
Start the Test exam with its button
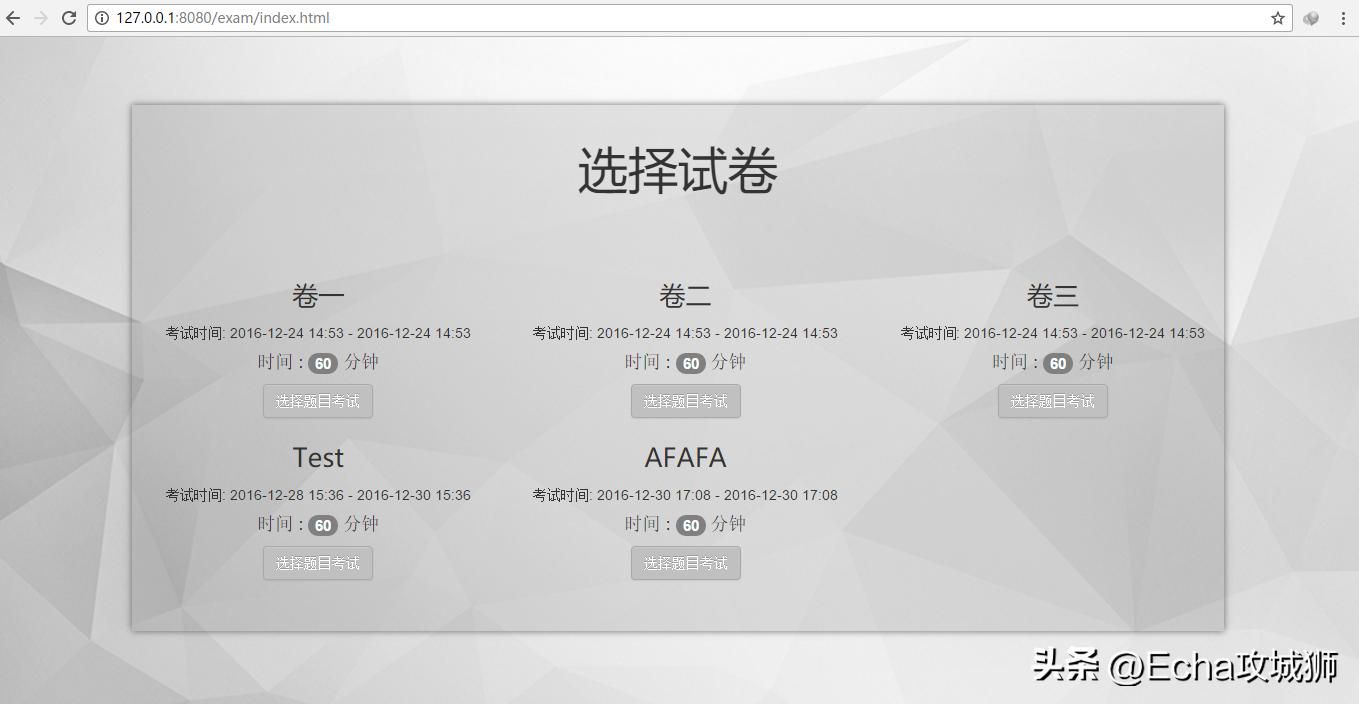(x=317, y=563)
